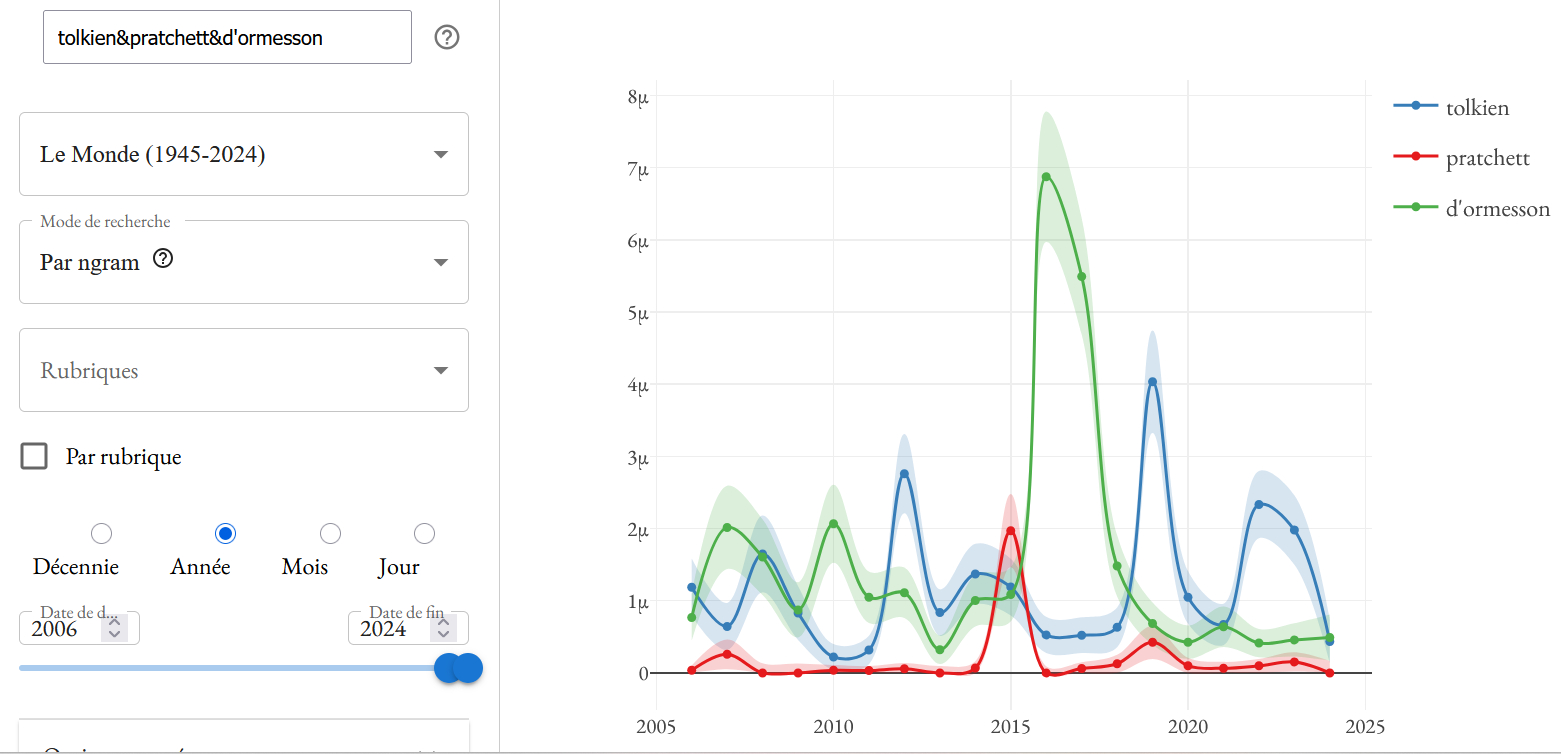Image resolution: width=1561 pixels, height=754 pixels.
Task: Click the up arrow on the start date stepper
Action: (115, 622)
